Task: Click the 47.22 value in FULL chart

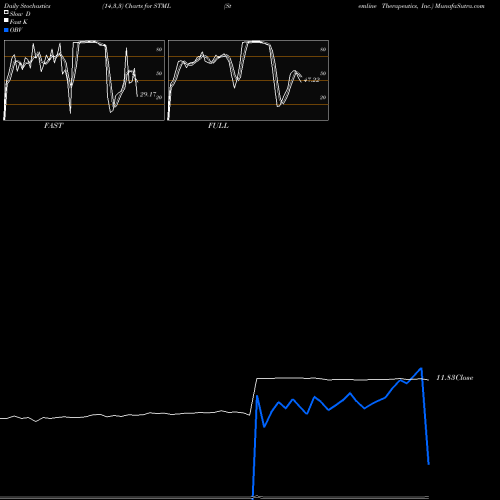Action: (x=312, y=80)
